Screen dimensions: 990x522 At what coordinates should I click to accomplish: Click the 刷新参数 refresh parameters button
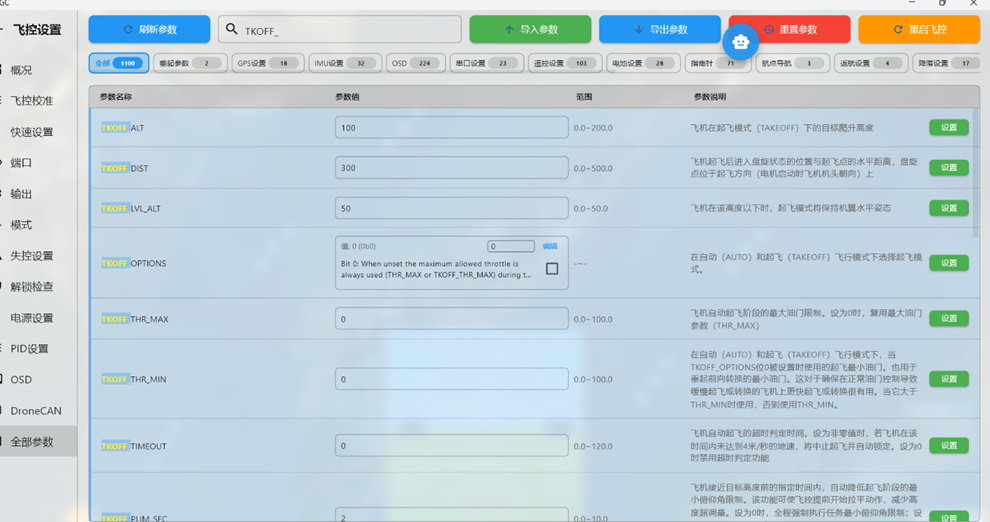tap(149, 30)
